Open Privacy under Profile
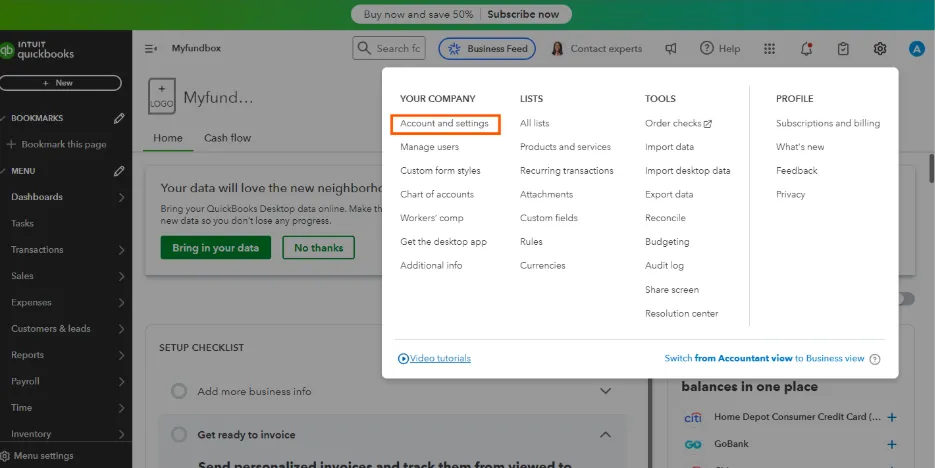Screen dimensions: 936x468 click(x=790, y=195)
